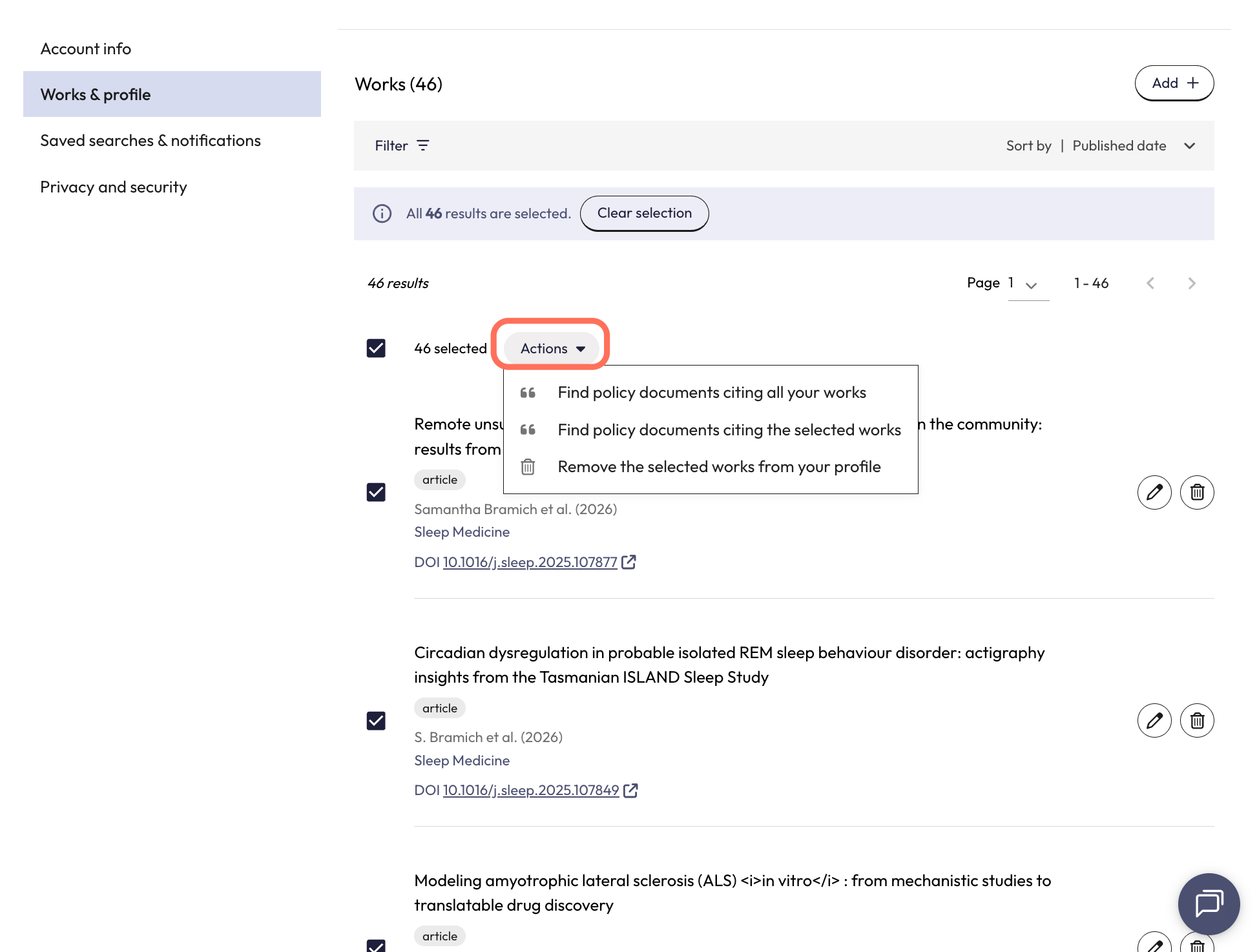This screenshot has height=952, width=1257.
Task: Click external link icon after DOI 107849
Action: [630, 790]
